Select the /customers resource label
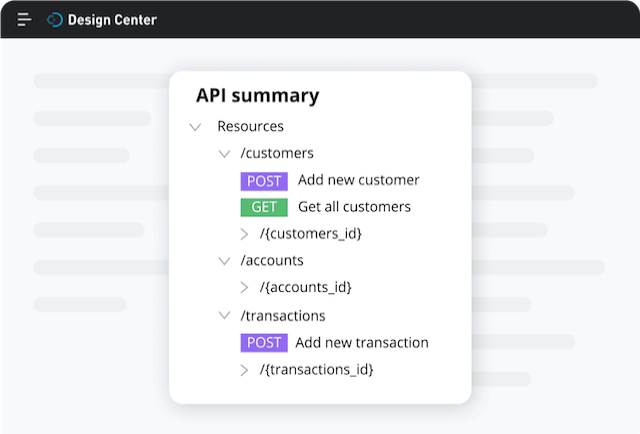This screenshot has height=434, width=640. tap(277, 153)
